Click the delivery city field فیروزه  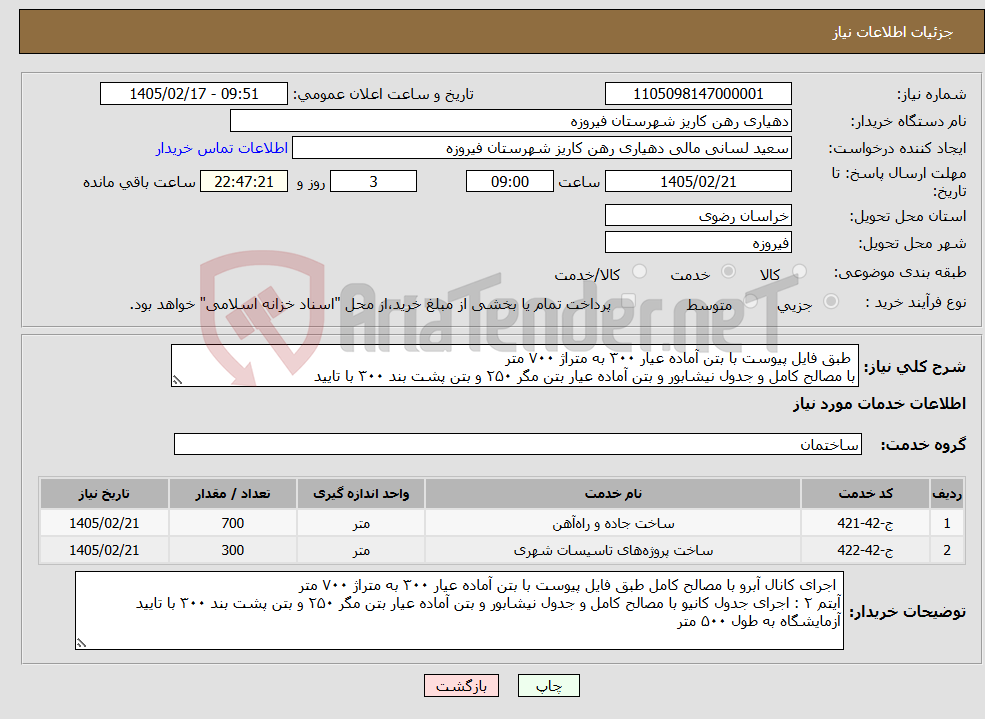click(698, 242)
